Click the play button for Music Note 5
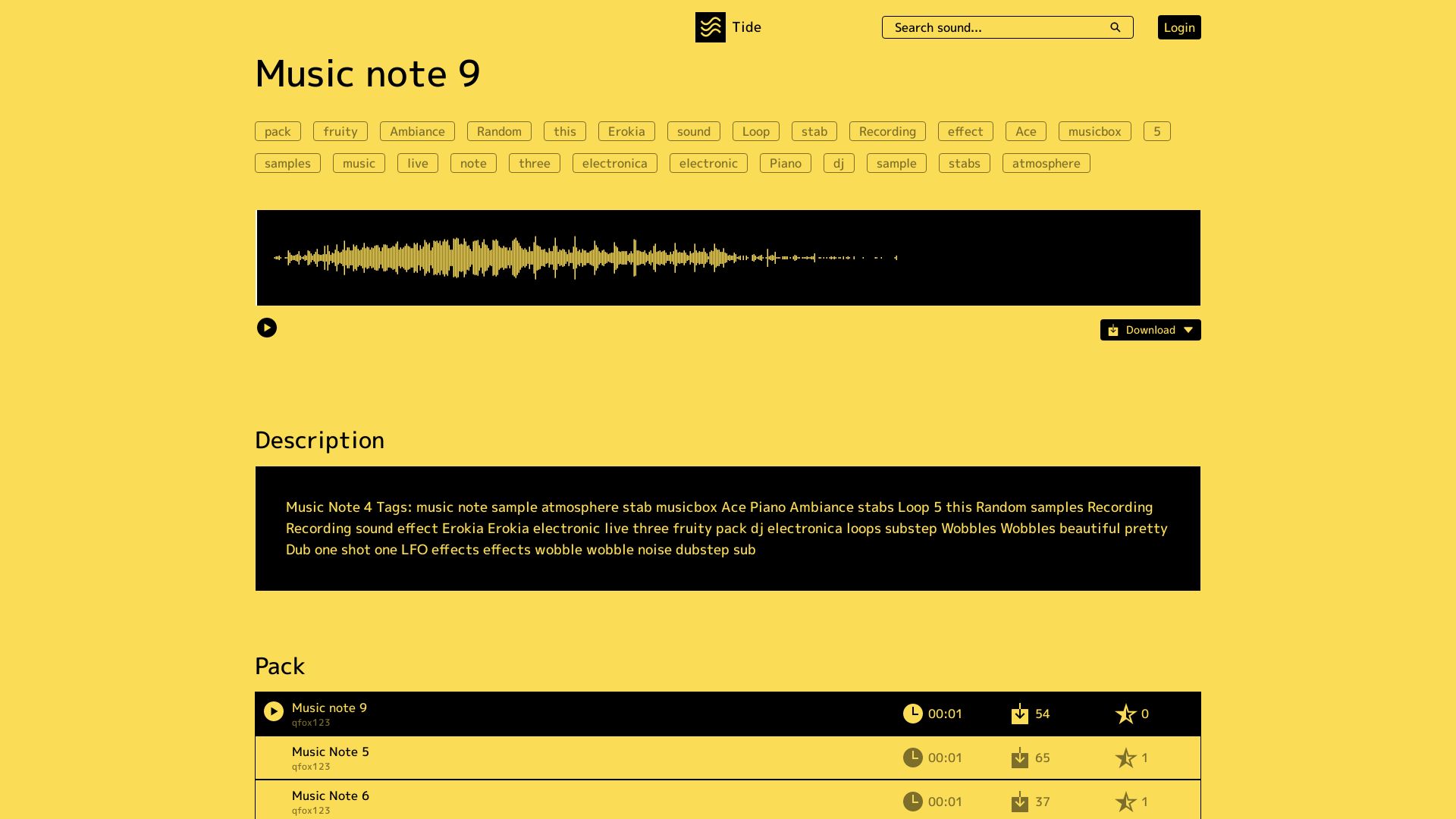 click(272, 757)
